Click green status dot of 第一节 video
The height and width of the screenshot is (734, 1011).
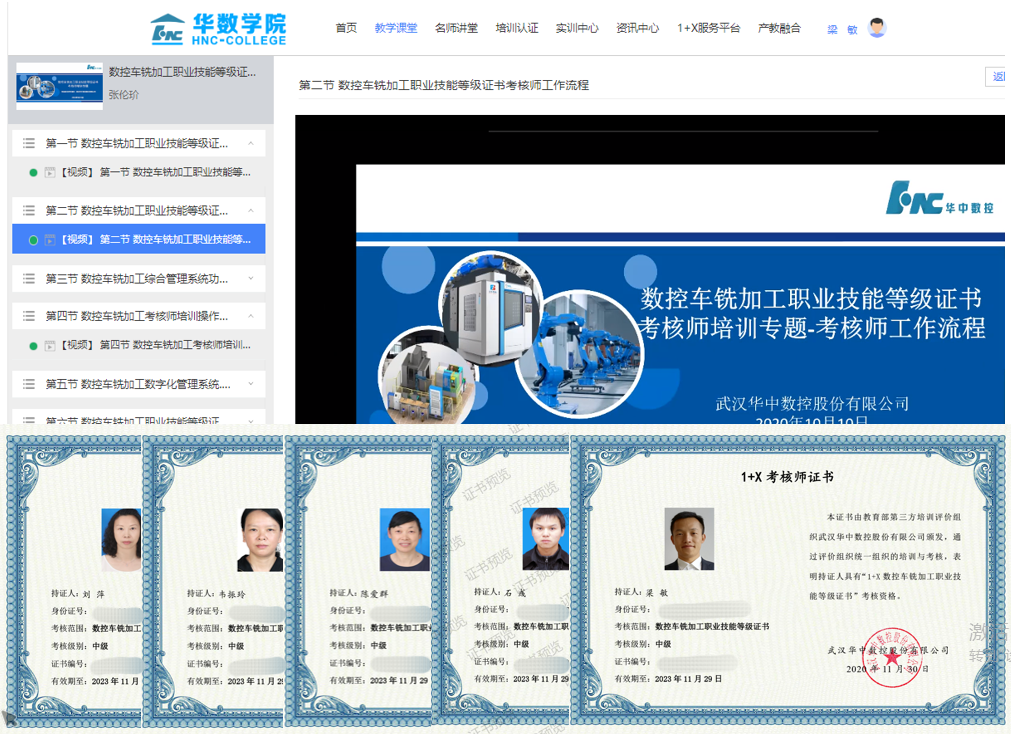[x=34, y=173]
